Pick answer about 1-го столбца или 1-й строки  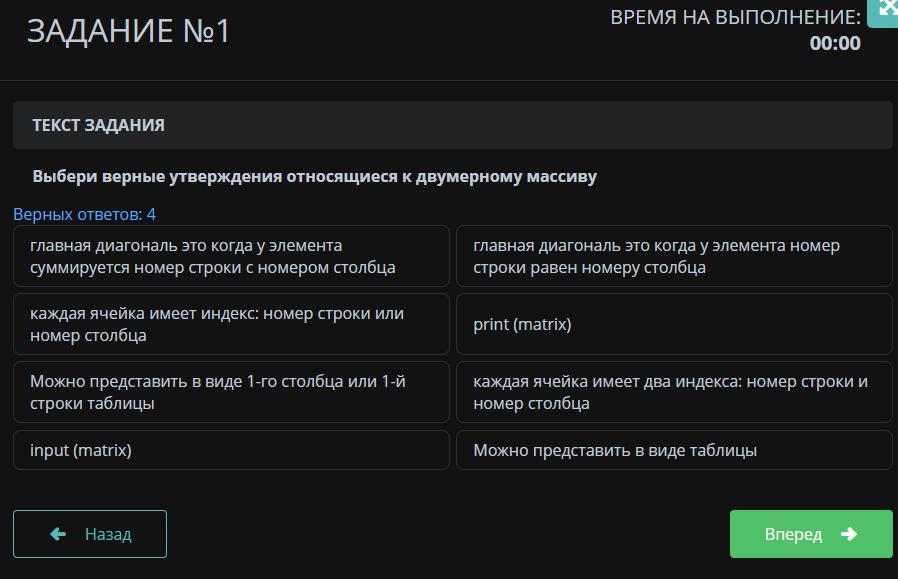231,392
